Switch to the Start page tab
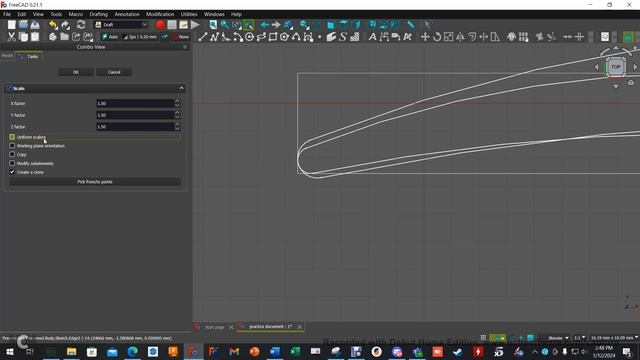 (214, 327)
